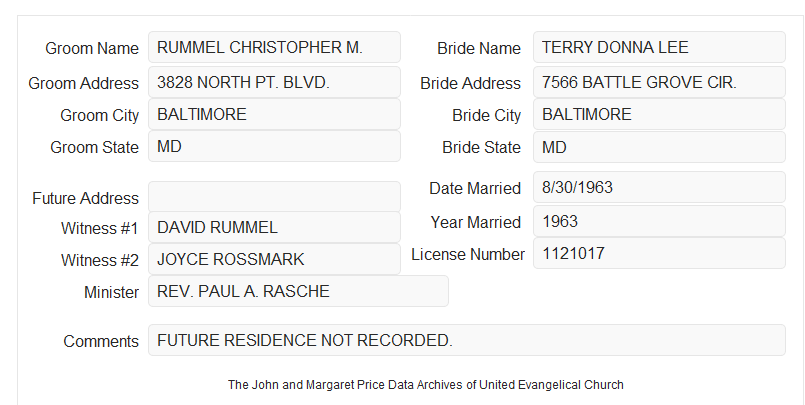Screen dimensions: 805x405
Task: Click the Groom State field showing MD
Action: coord(274,146)
